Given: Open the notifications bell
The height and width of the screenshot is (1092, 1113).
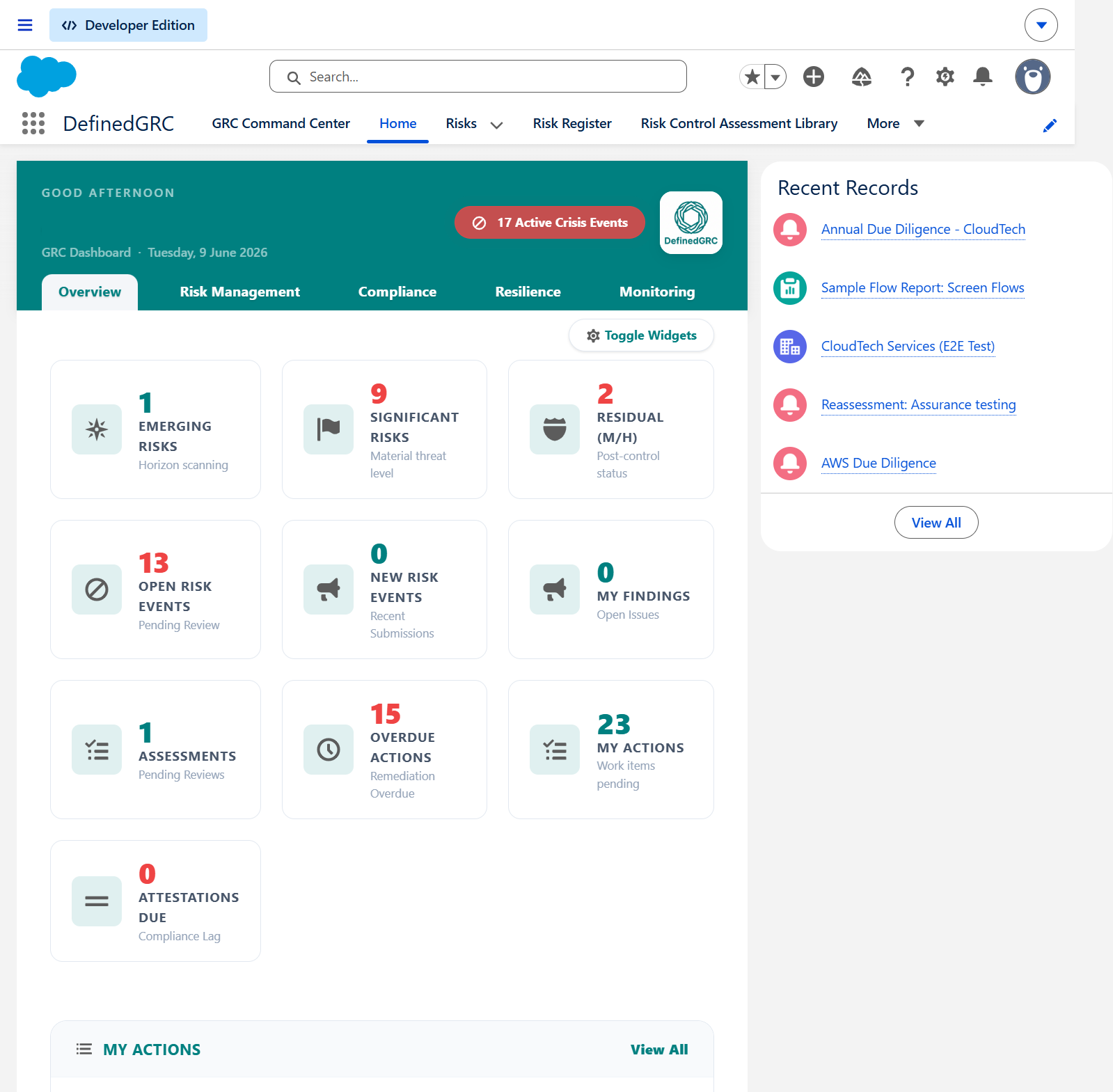Looking at the screenshot, I should (983, 77).
